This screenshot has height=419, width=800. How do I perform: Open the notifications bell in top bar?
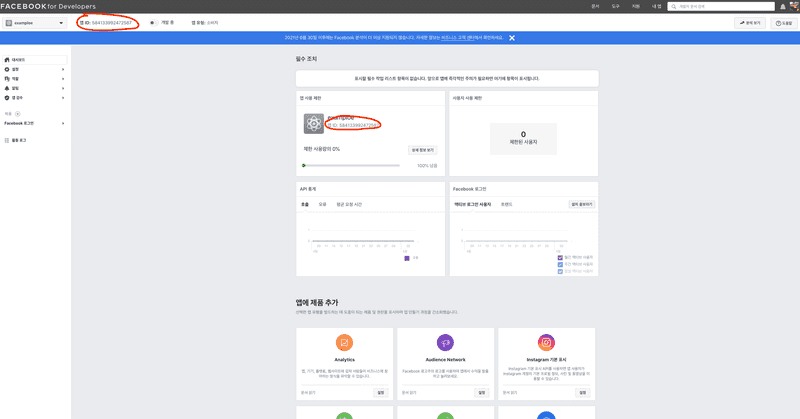point(783,7)
